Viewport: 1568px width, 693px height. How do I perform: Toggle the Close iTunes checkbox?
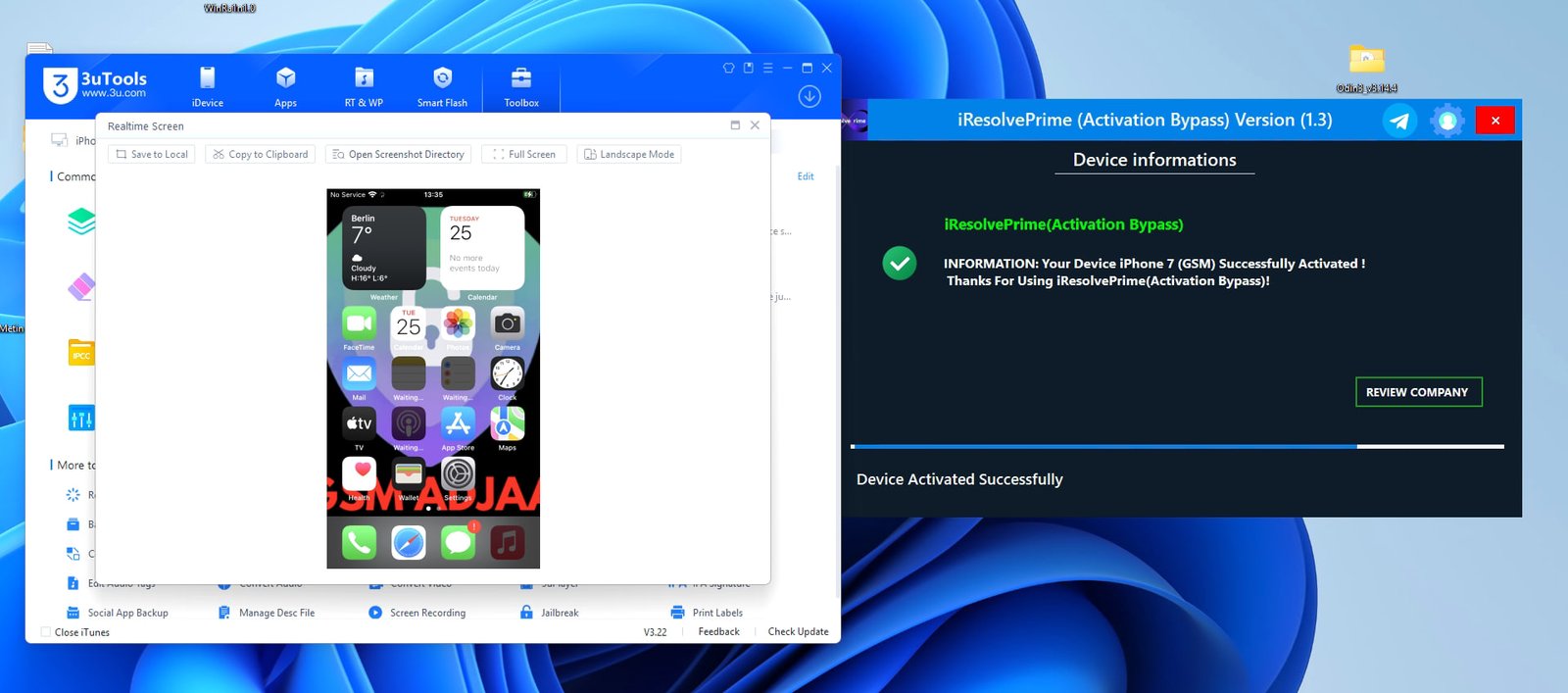coord(46,632)
